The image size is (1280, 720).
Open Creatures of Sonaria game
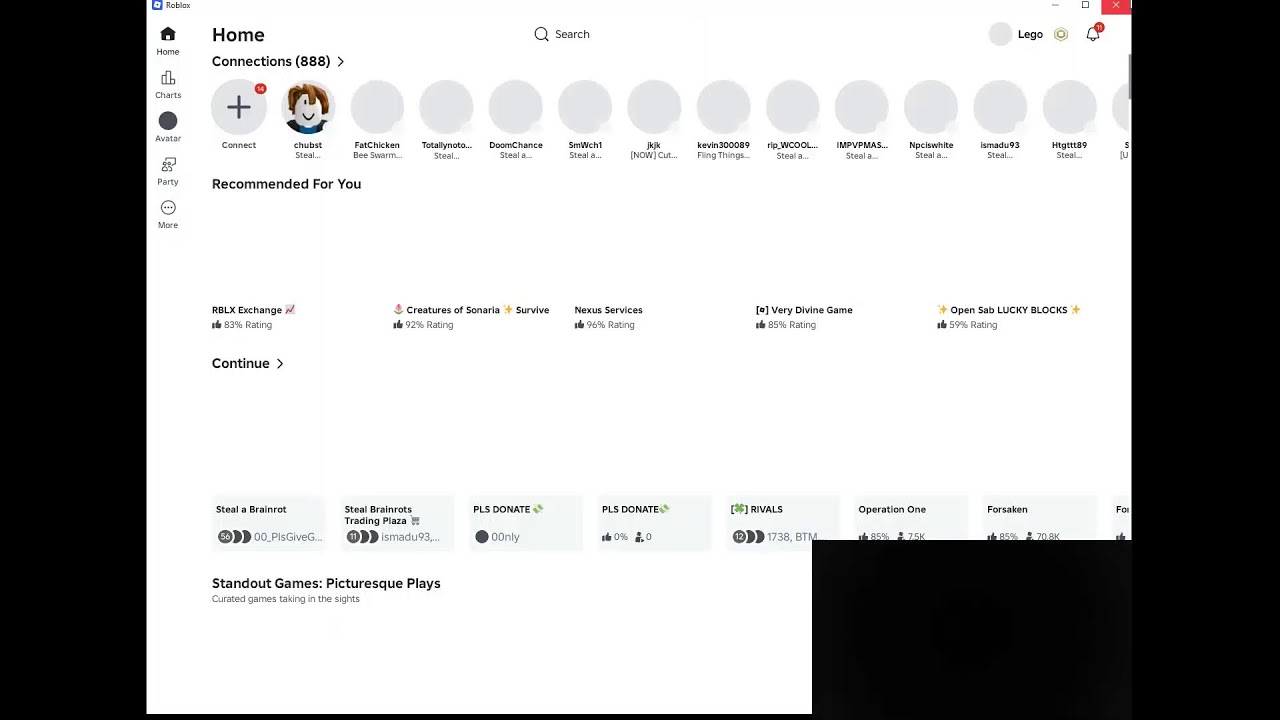pos(471,310)
